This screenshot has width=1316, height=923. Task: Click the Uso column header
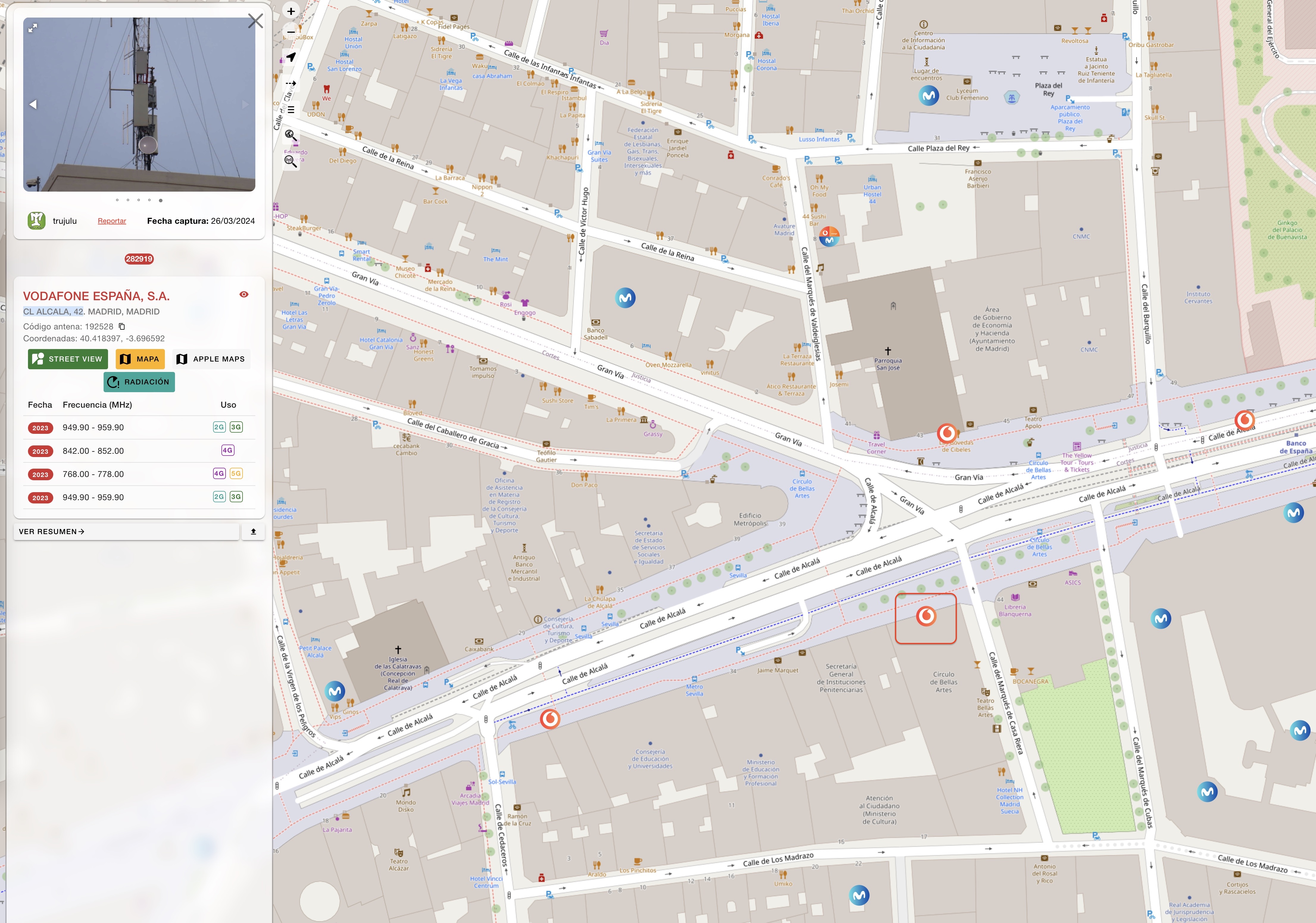228,404
